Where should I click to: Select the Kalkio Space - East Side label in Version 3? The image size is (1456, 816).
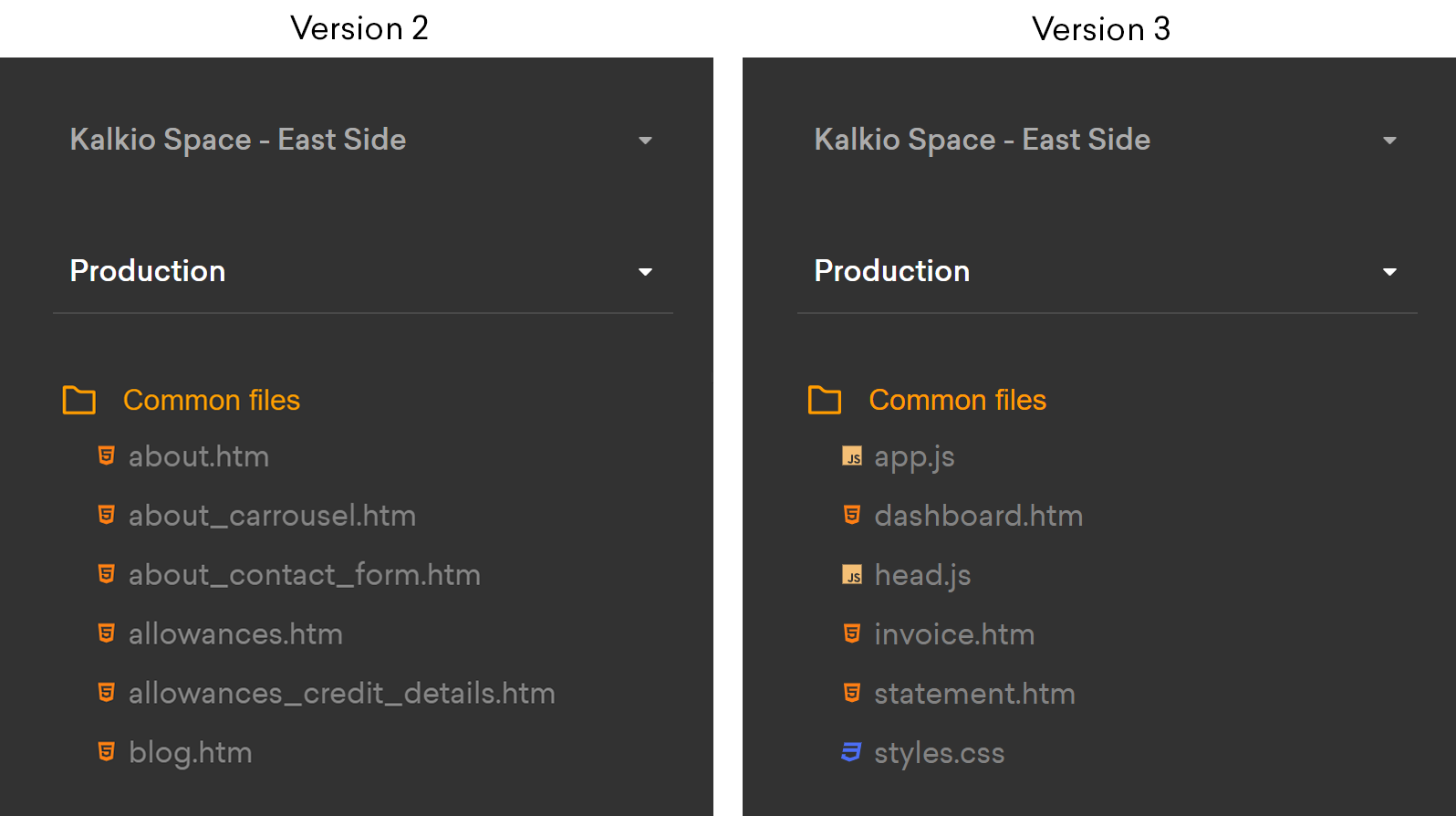coord(983,140)
